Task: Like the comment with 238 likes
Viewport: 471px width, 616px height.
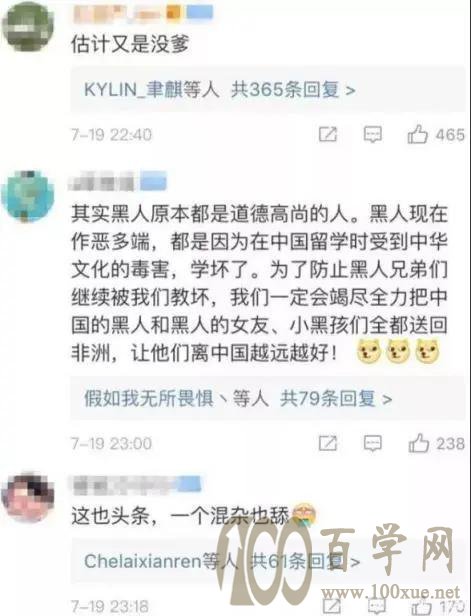Action: click(418, 443)
